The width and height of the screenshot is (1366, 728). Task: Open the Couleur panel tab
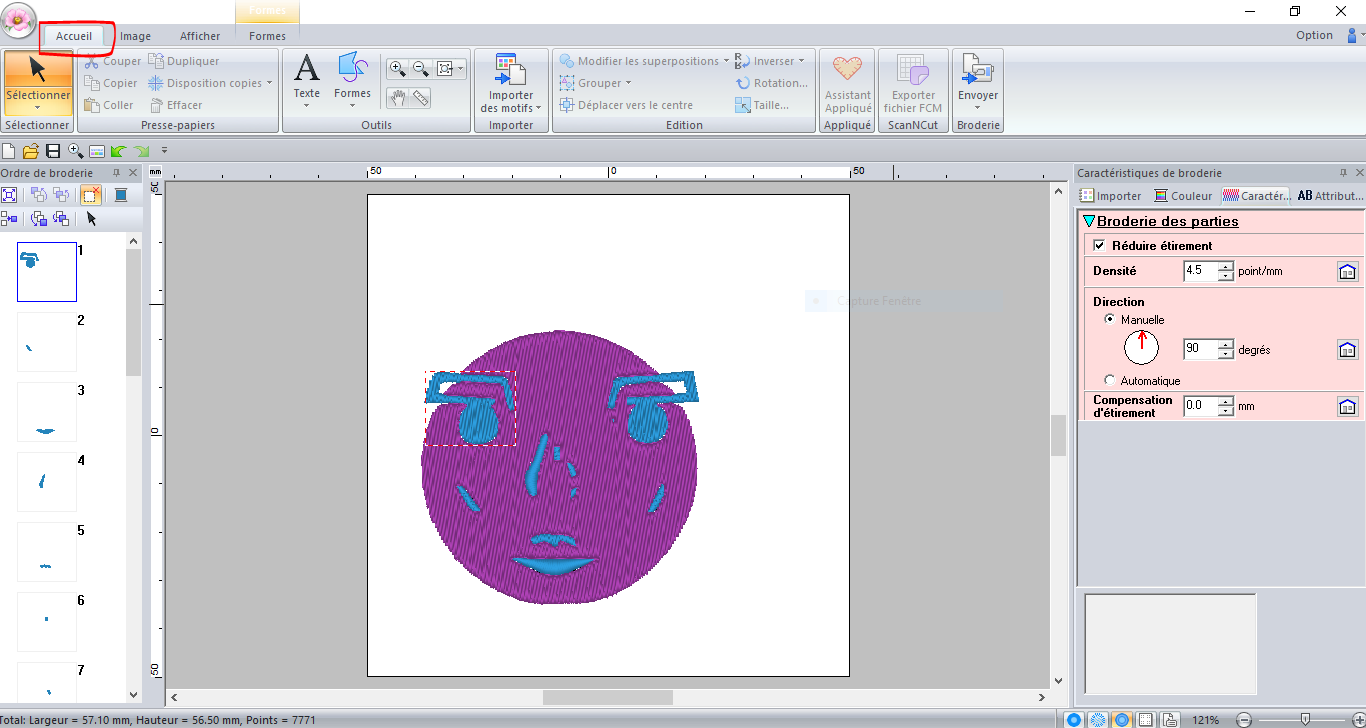coord(1183,196)
